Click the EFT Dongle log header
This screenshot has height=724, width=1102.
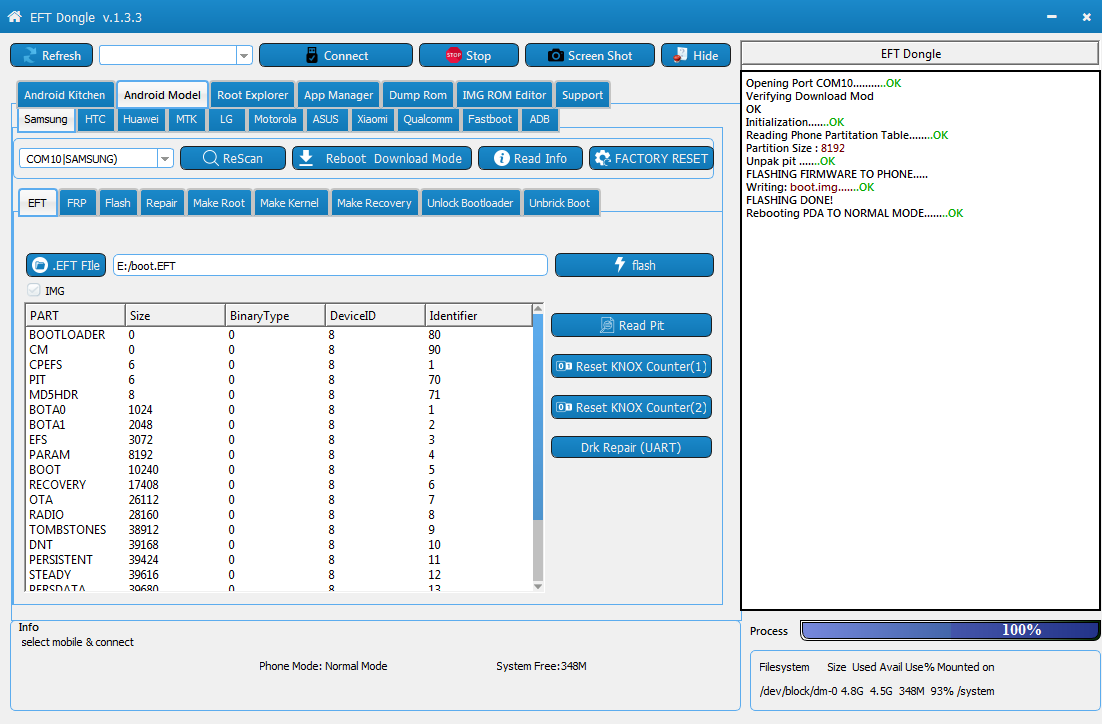pos(919,54)
